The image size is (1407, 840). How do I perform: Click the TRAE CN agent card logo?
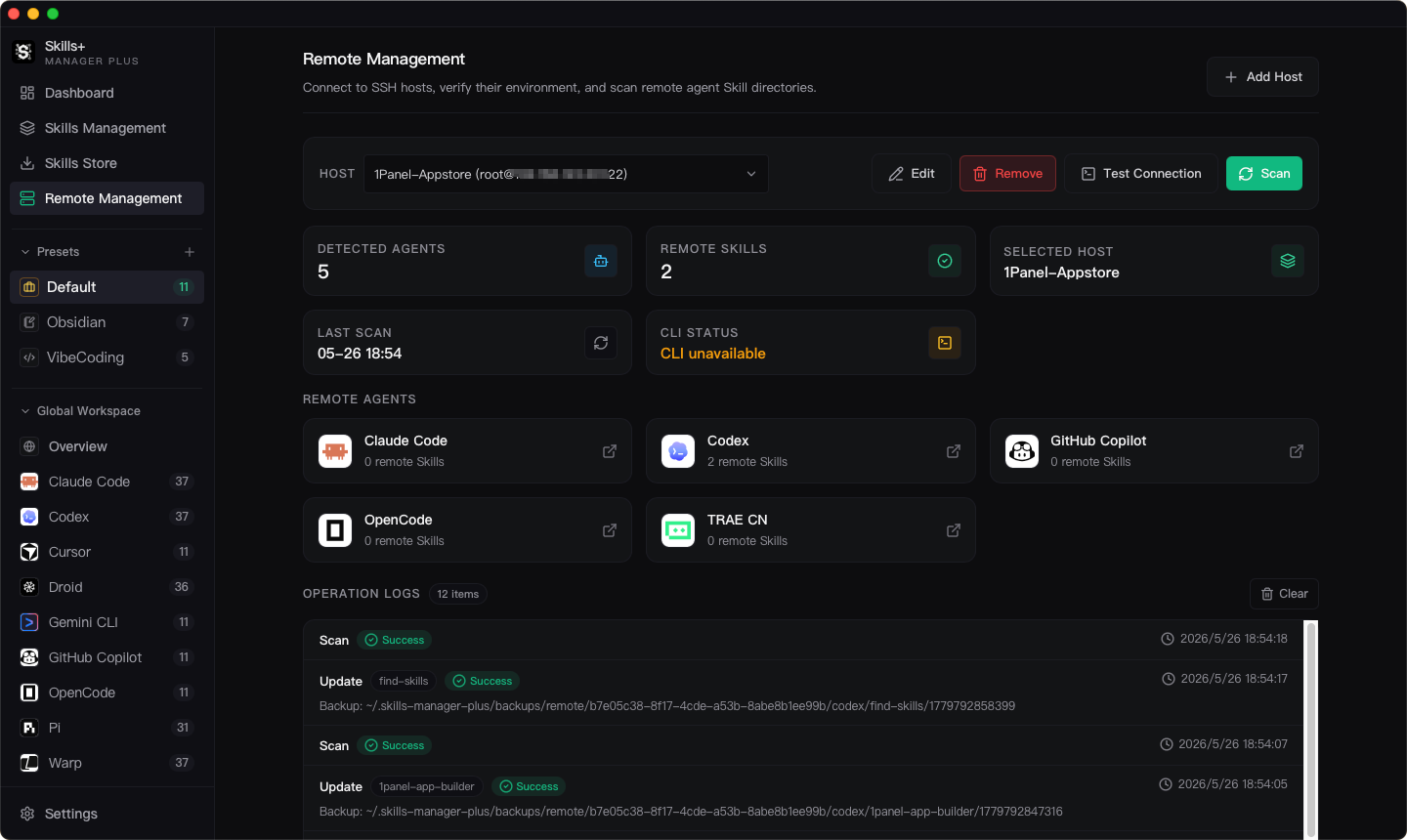click(678, 530)
